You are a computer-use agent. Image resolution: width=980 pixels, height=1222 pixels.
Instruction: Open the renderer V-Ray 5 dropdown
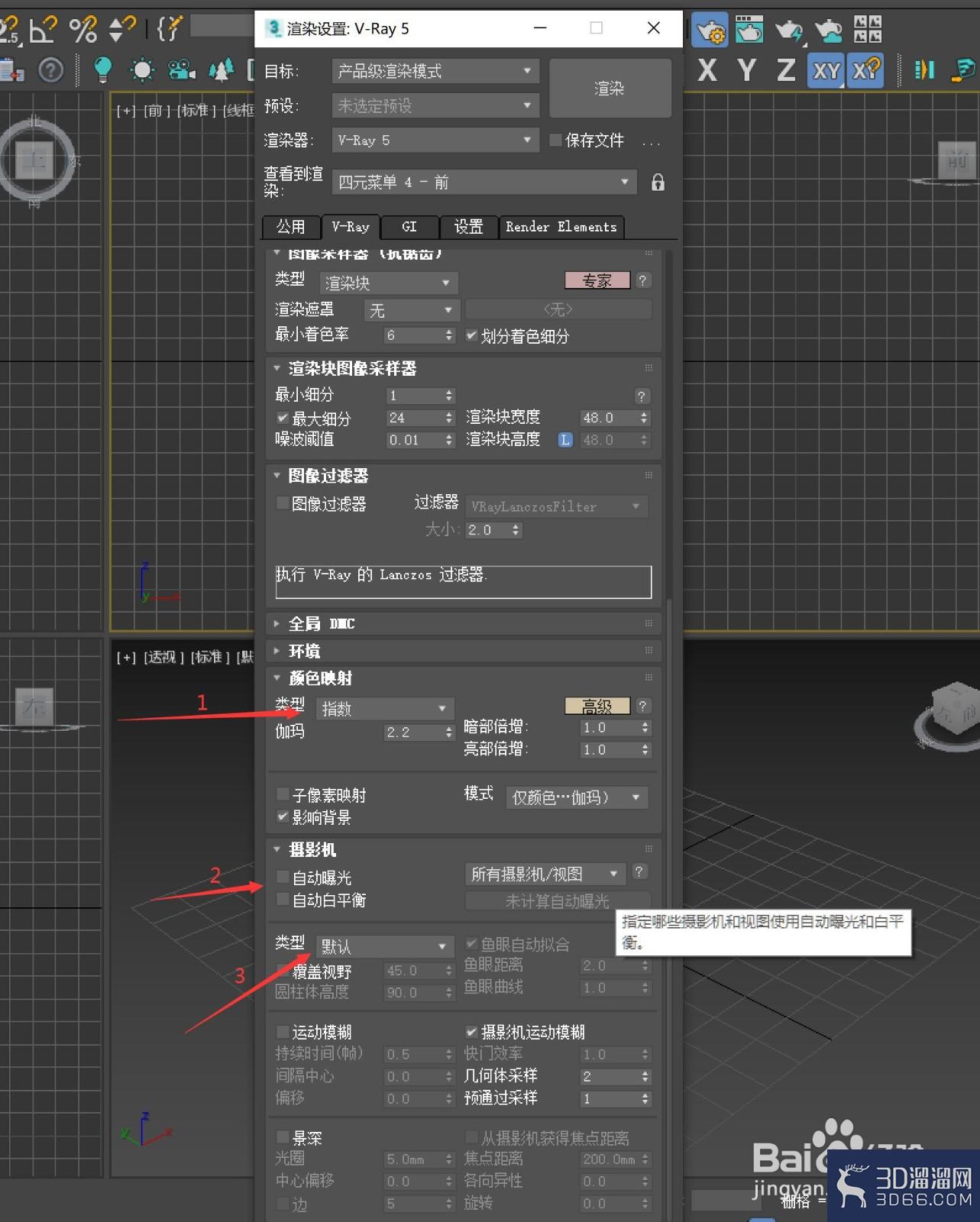click(435, 140)
